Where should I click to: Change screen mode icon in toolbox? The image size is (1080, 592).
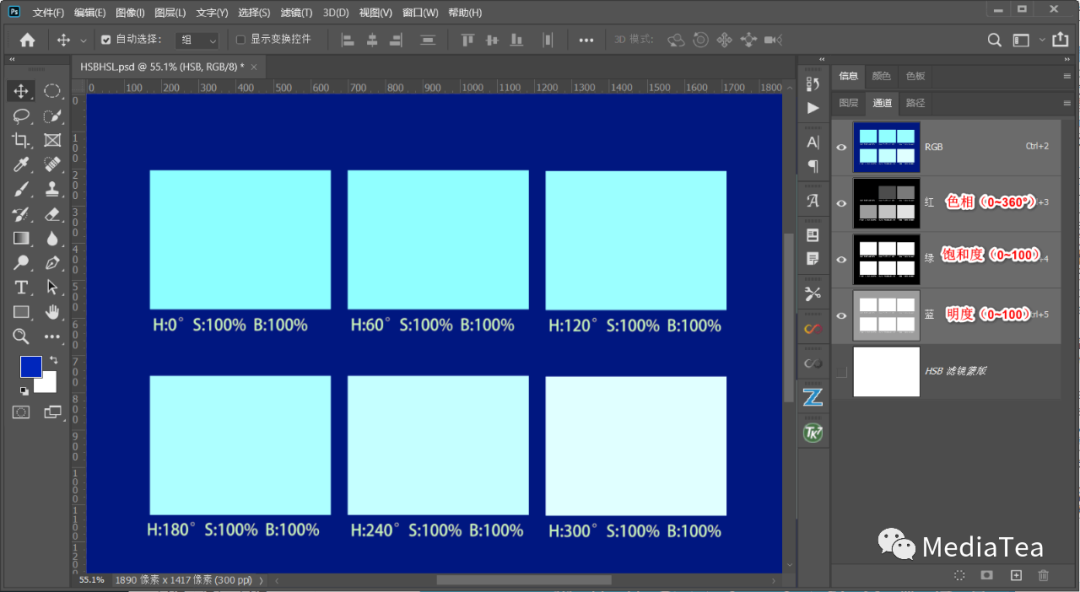coord(52,412)
